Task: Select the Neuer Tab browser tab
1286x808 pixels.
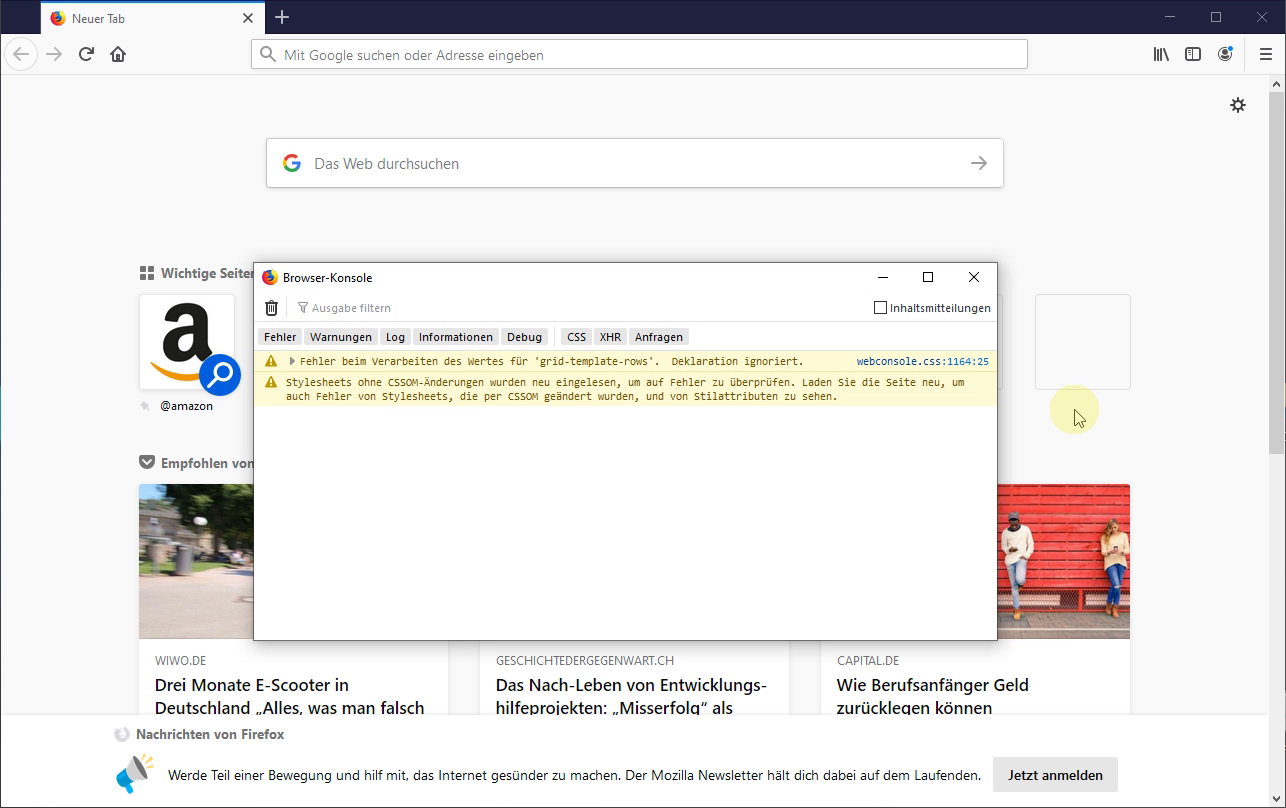Action: (x=153, y=18)
